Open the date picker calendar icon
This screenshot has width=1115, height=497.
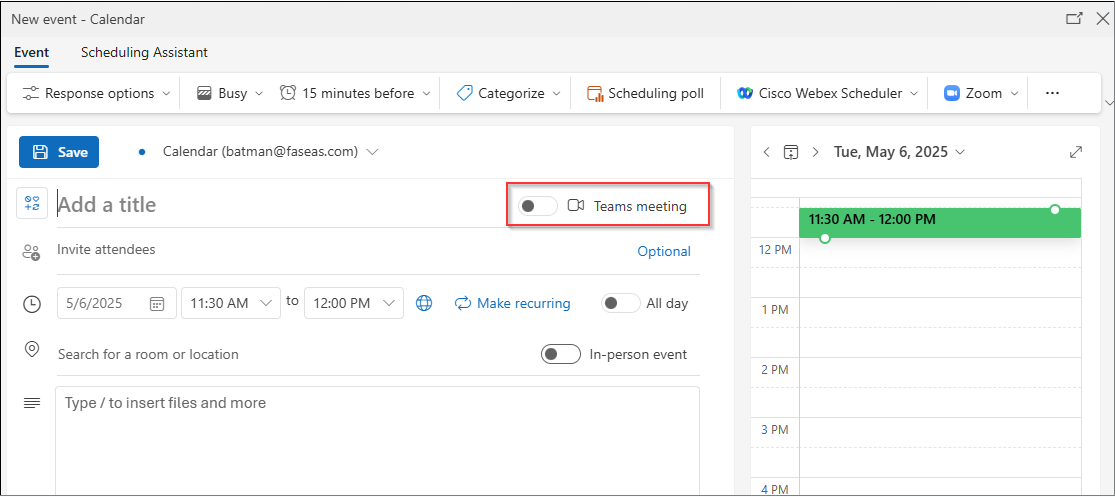tap(156, 304)
